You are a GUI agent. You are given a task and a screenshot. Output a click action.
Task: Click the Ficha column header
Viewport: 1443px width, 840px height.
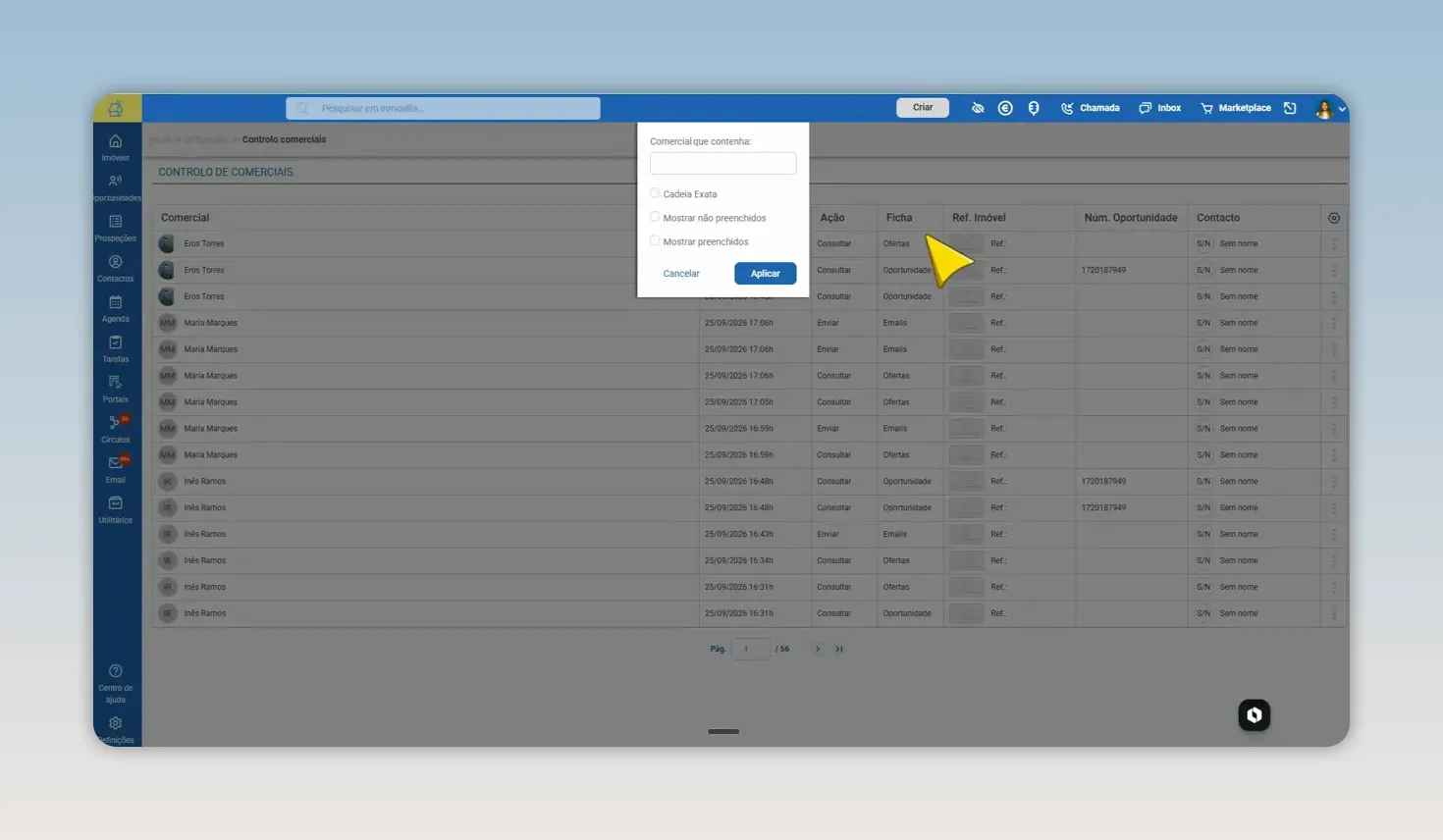coord(899,218)
